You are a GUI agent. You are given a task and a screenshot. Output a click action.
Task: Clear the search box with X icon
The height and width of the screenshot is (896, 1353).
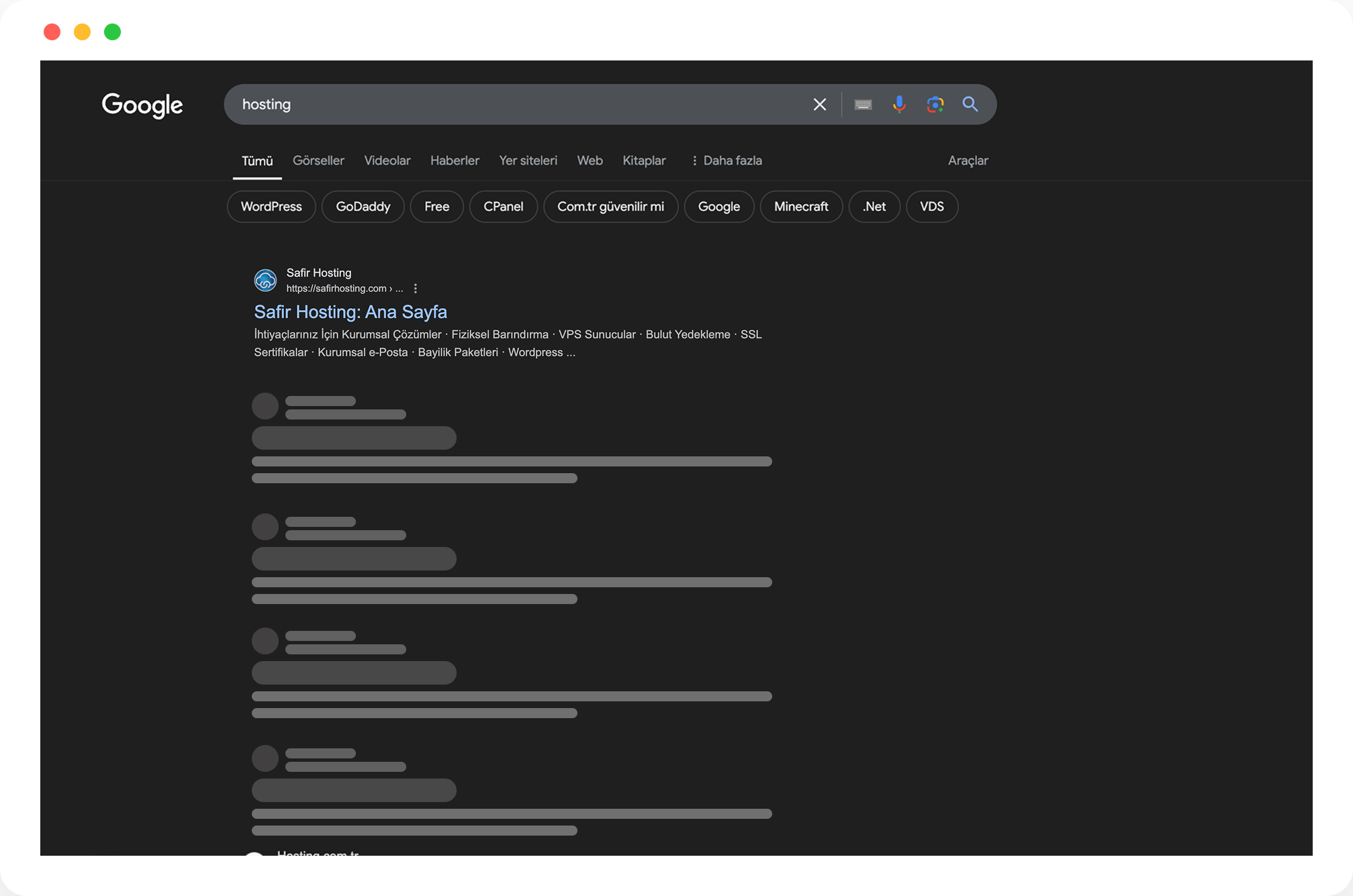(x=819, y=105)
